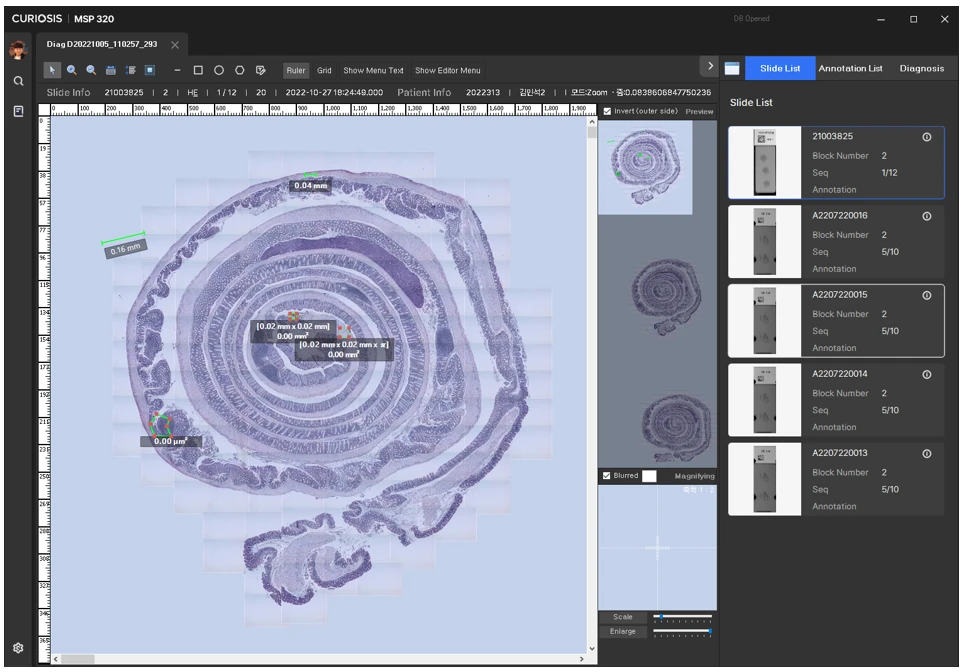The height and width of the screenshot is (672, 964).
Task: Open the user avatar in left sidebar
Action: coord(18,50)
